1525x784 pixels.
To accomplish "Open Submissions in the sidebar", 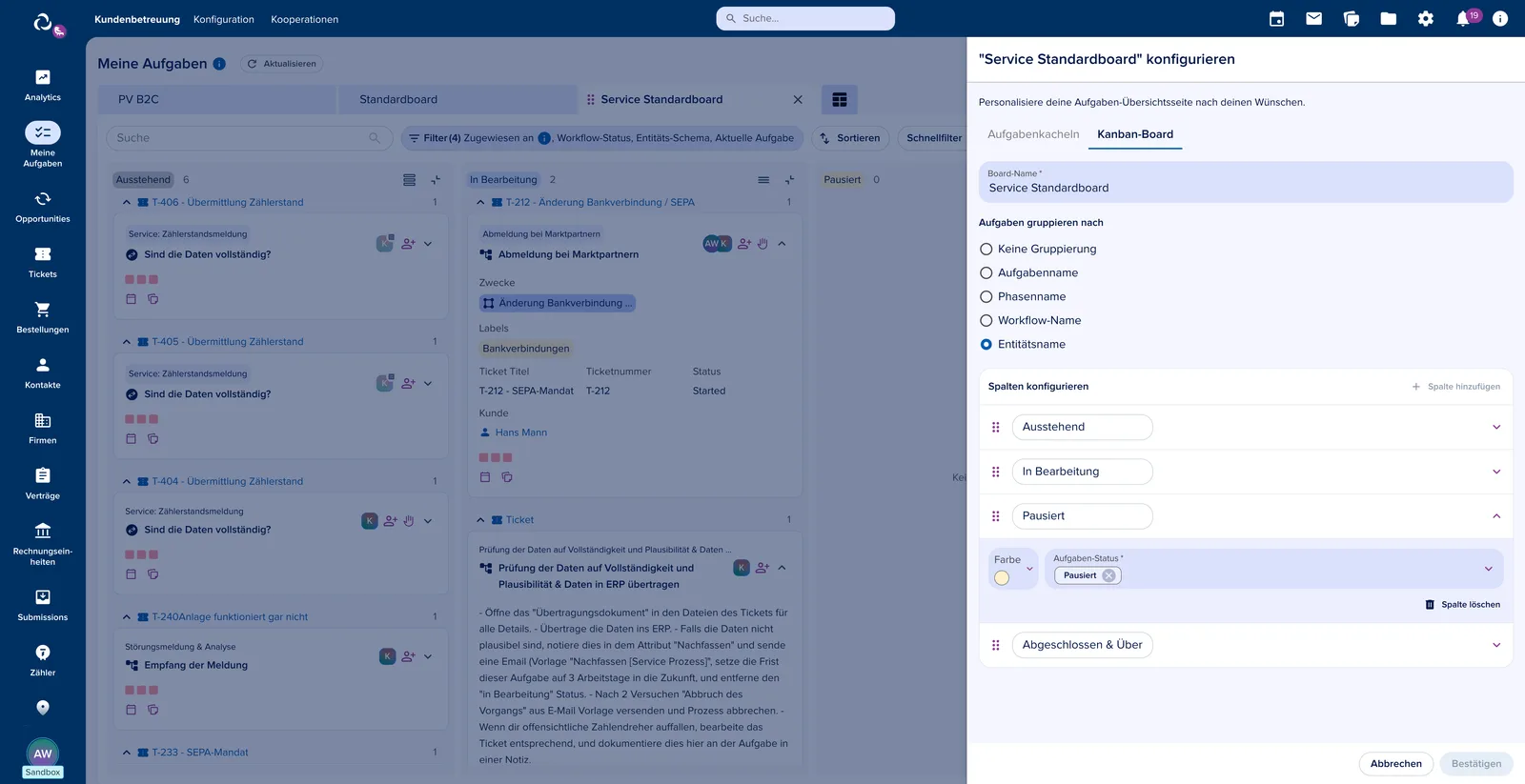I will point(43,605).
